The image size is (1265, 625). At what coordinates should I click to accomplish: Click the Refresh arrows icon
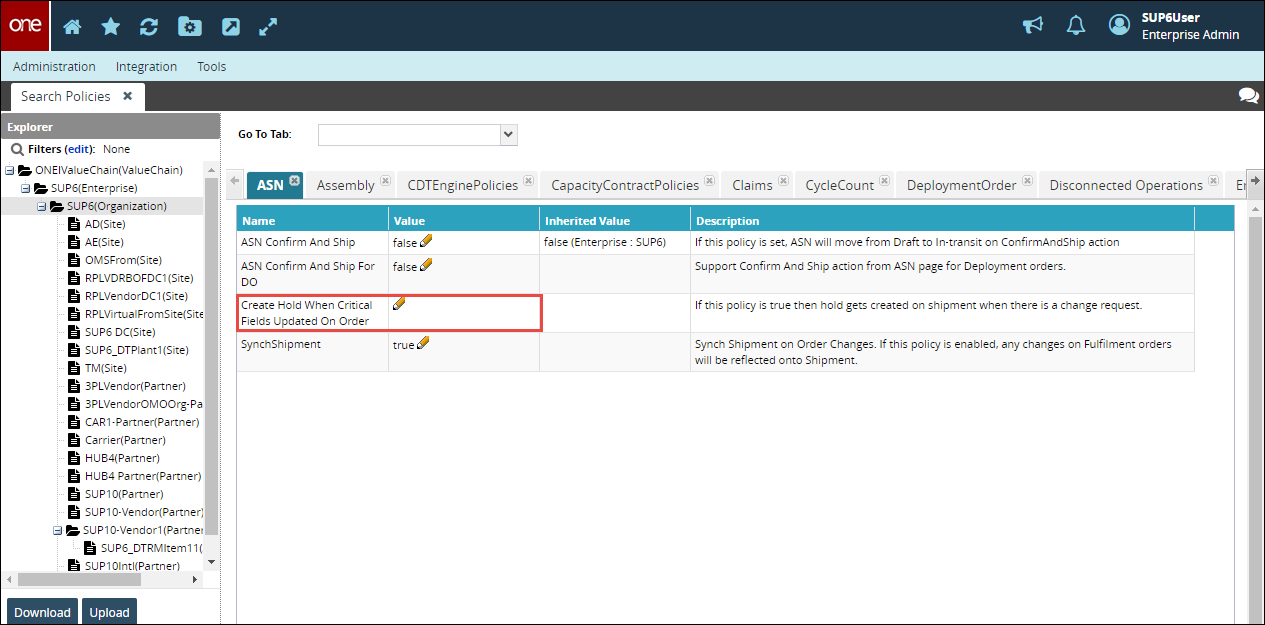[149, 27]
